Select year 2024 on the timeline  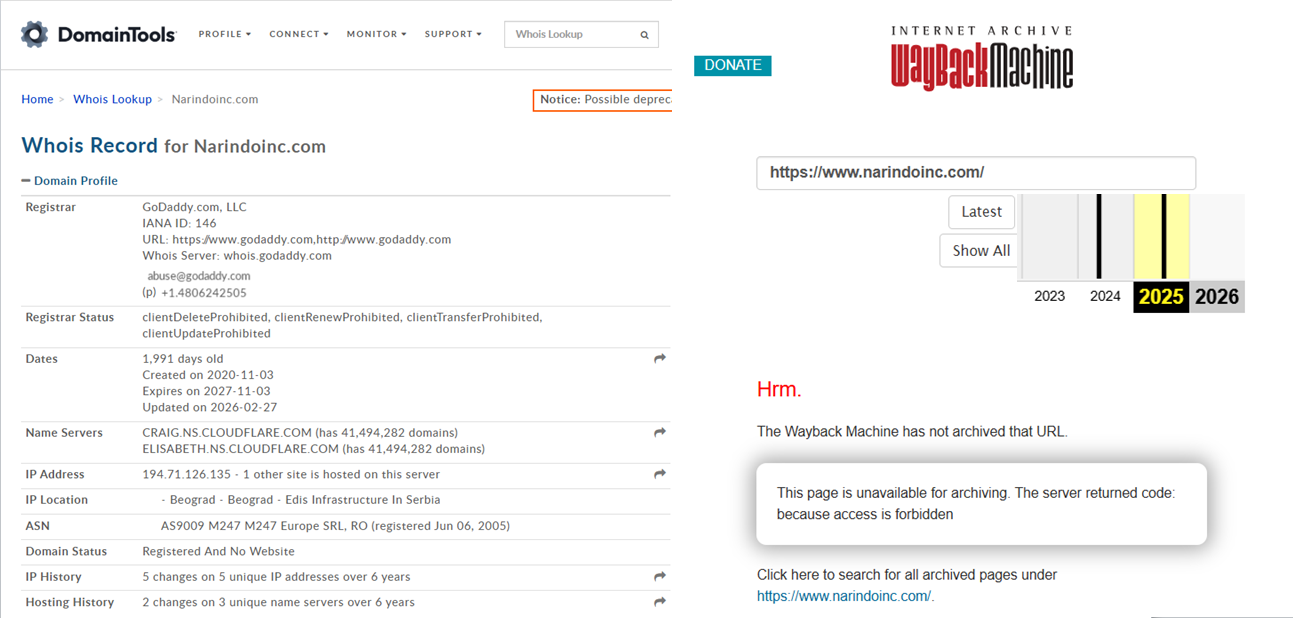(x=1105, y=296)
